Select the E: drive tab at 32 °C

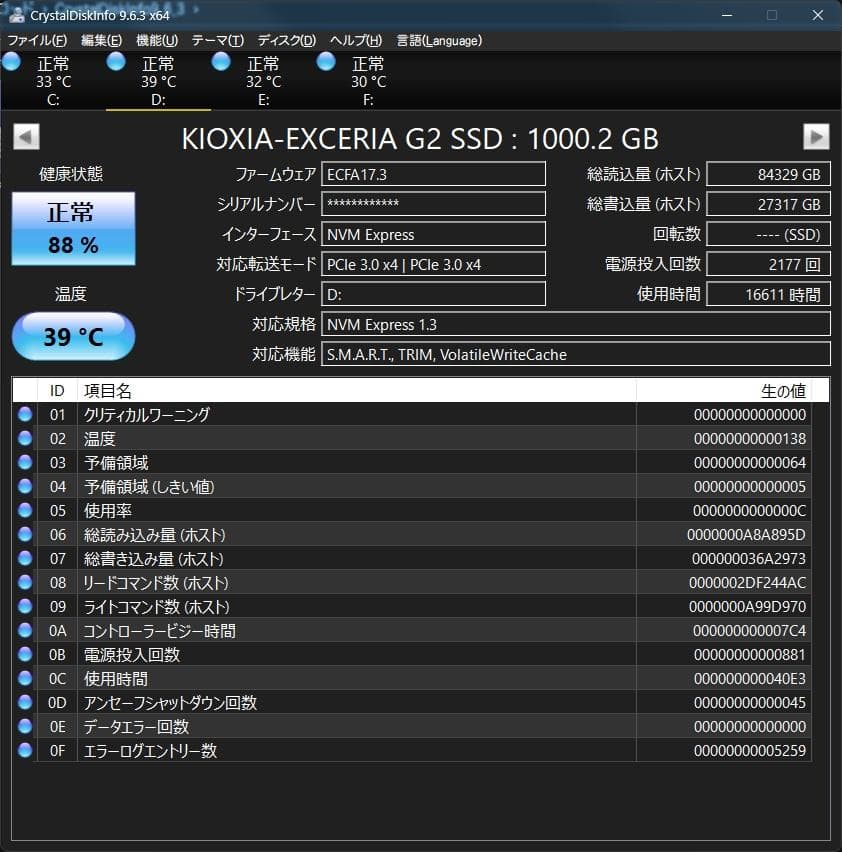[263, 81]
